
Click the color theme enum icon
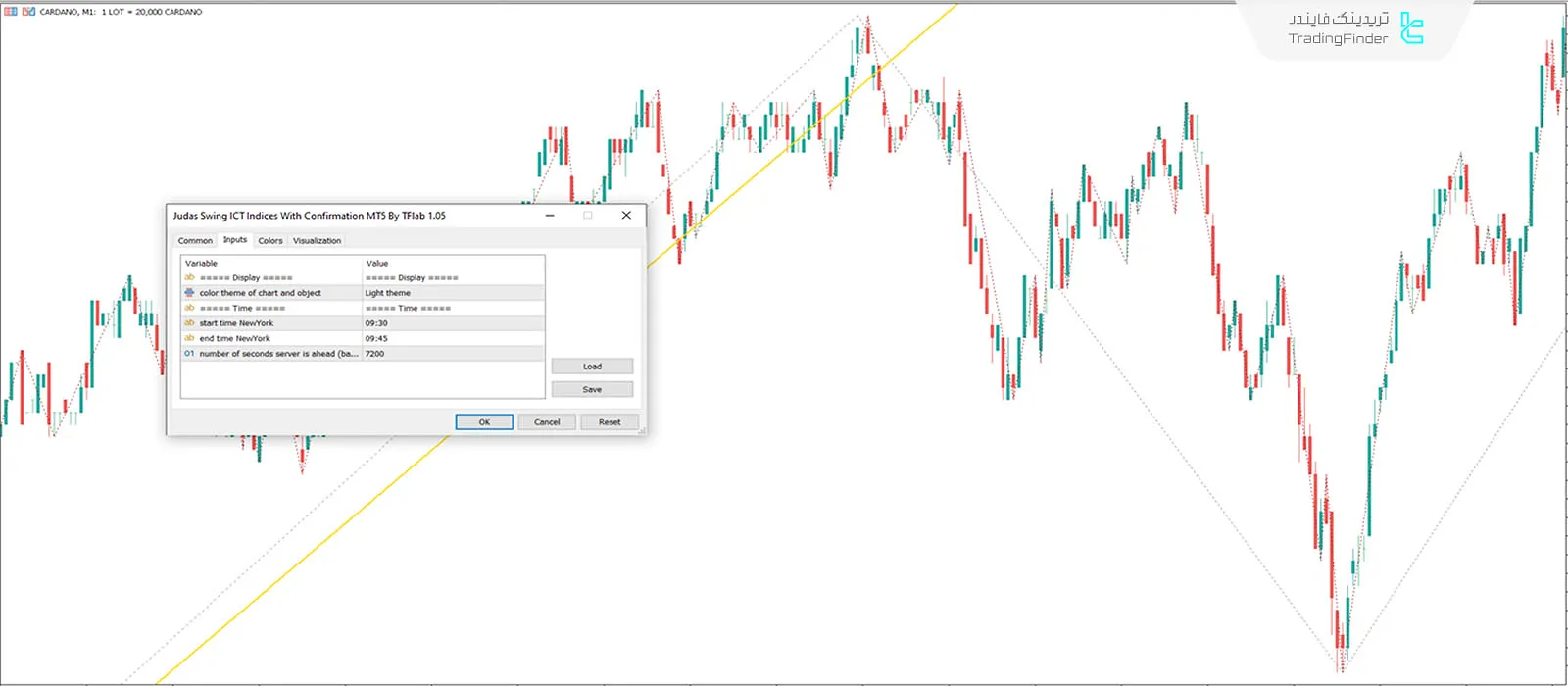coord(189,293)
